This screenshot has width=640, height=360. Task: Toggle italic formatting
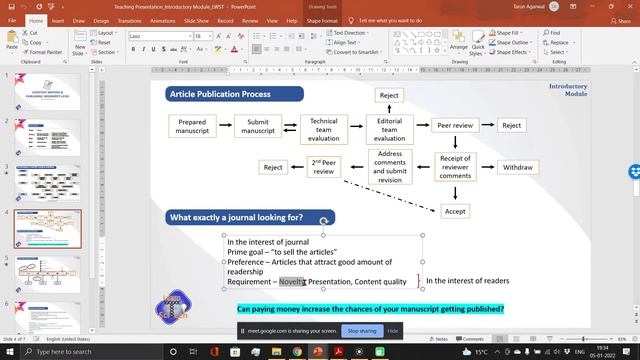point(143,49)
